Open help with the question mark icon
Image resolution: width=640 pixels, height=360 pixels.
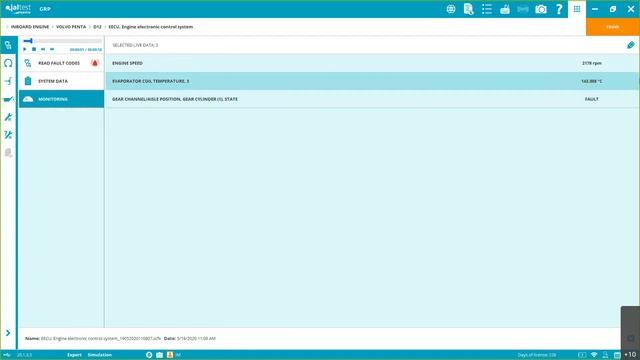click(559, 9)
